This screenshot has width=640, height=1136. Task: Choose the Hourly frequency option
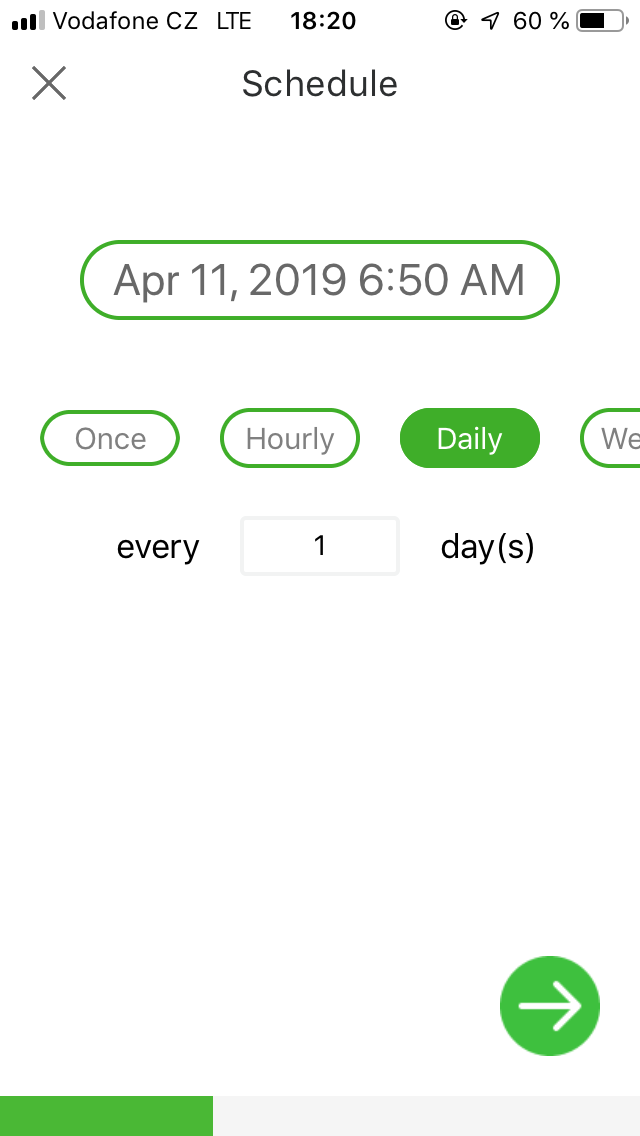coord(290,439)
